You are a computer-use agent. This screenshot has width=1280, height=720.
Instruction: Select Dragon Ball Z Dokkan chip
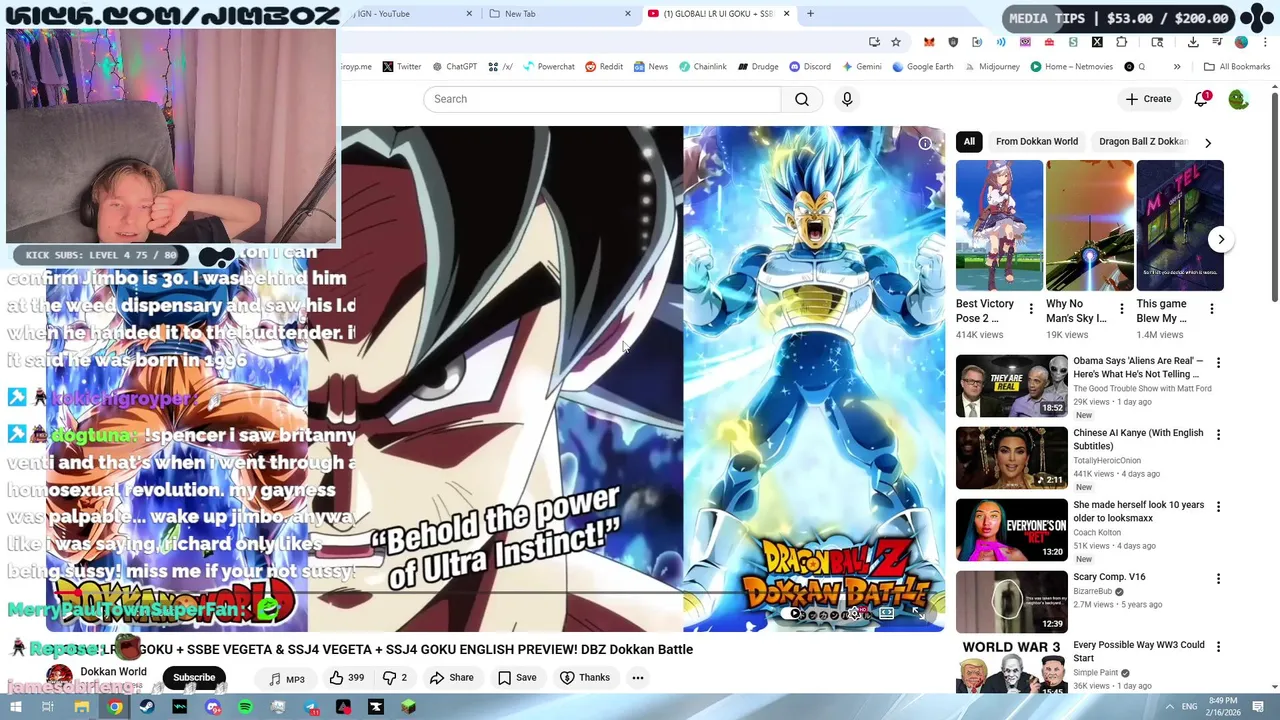[x=1142, y=142]
